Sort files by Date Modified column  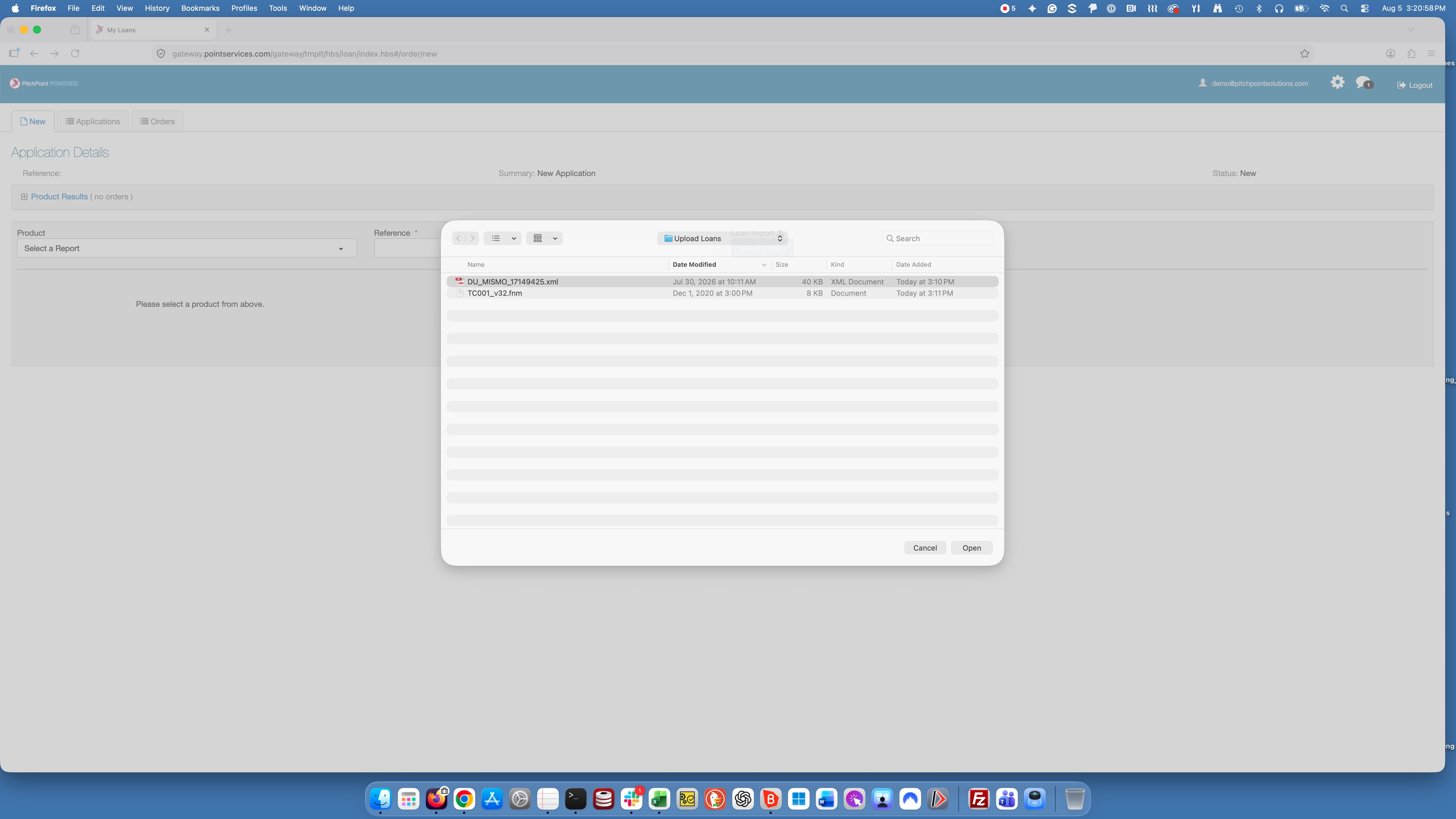tap(694, 264)
